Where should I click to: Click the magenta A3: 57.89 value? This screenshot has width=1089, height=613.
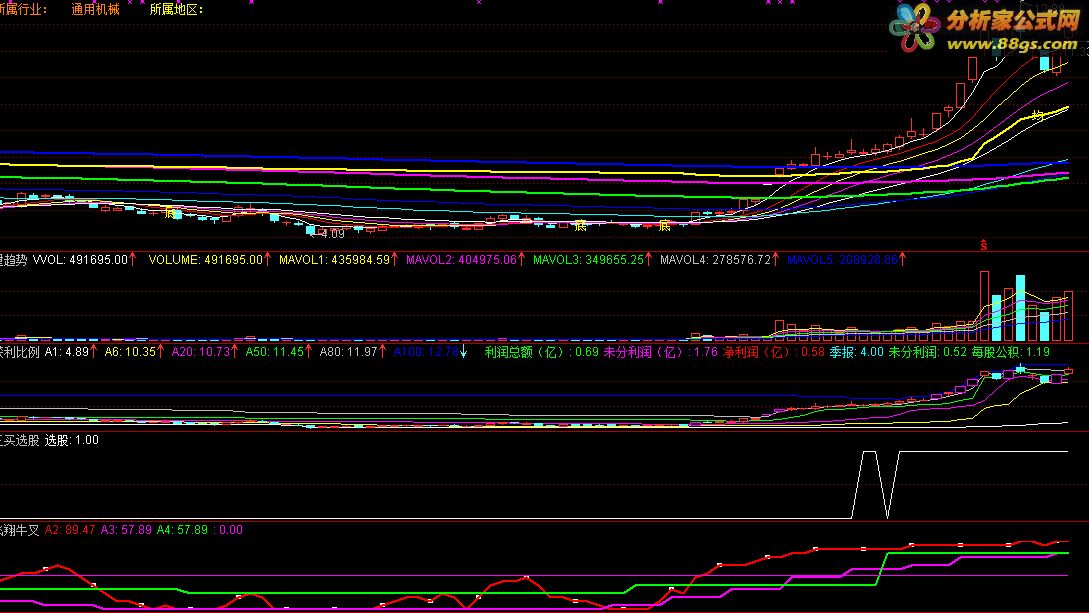pyautogui.click(x=126, y=530)
